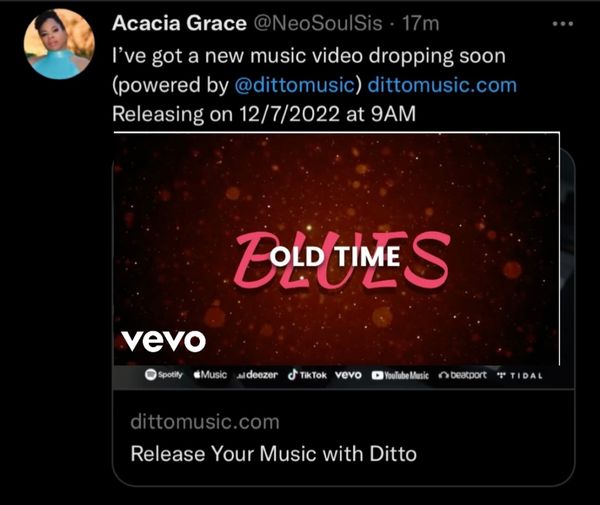Open the three-dot more options menu
This screenshot has width=600, height=505.
coord(563,24)
